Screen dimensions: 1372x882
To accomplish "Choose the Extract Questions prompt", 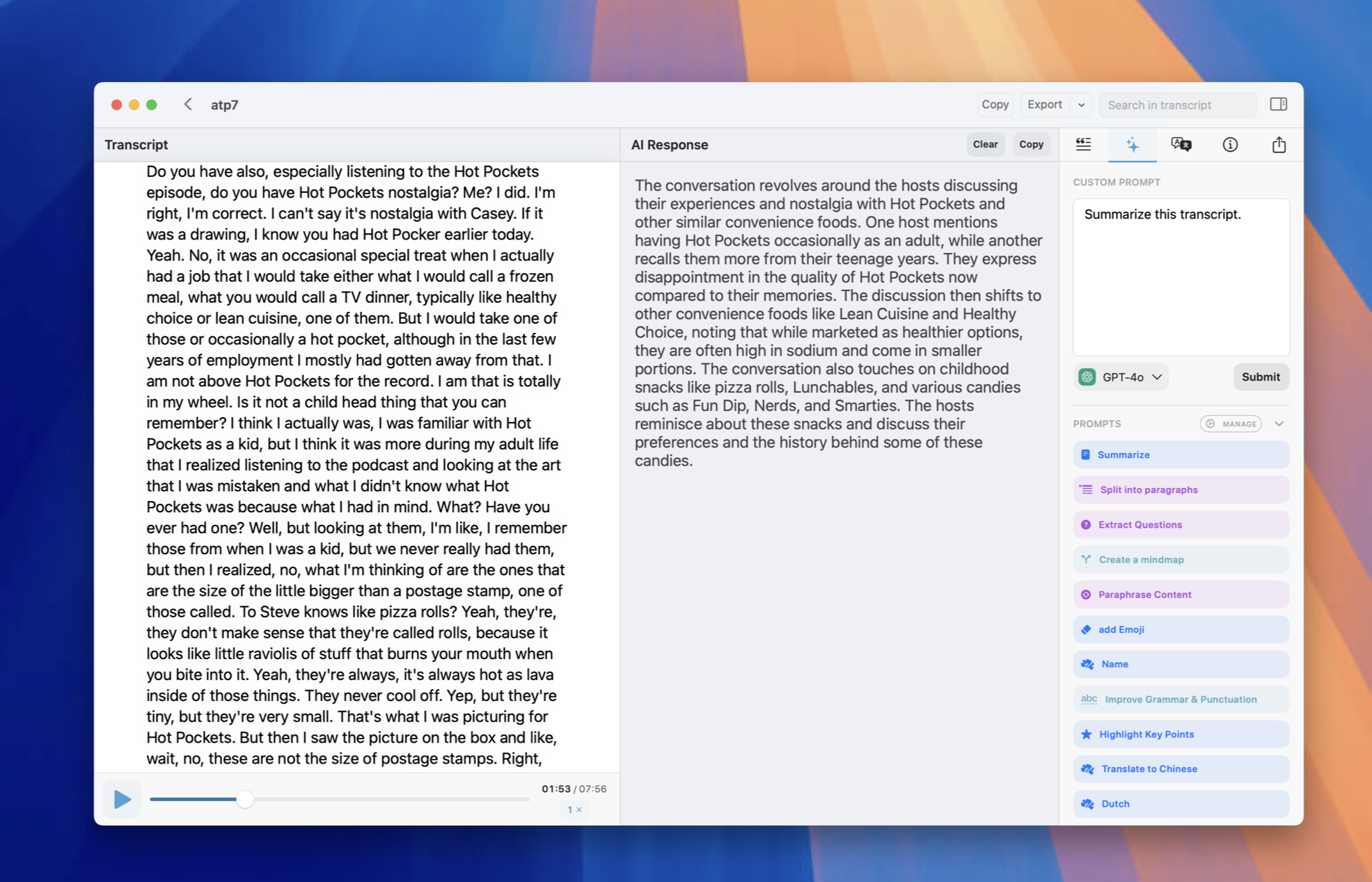I will point(1181,525).
